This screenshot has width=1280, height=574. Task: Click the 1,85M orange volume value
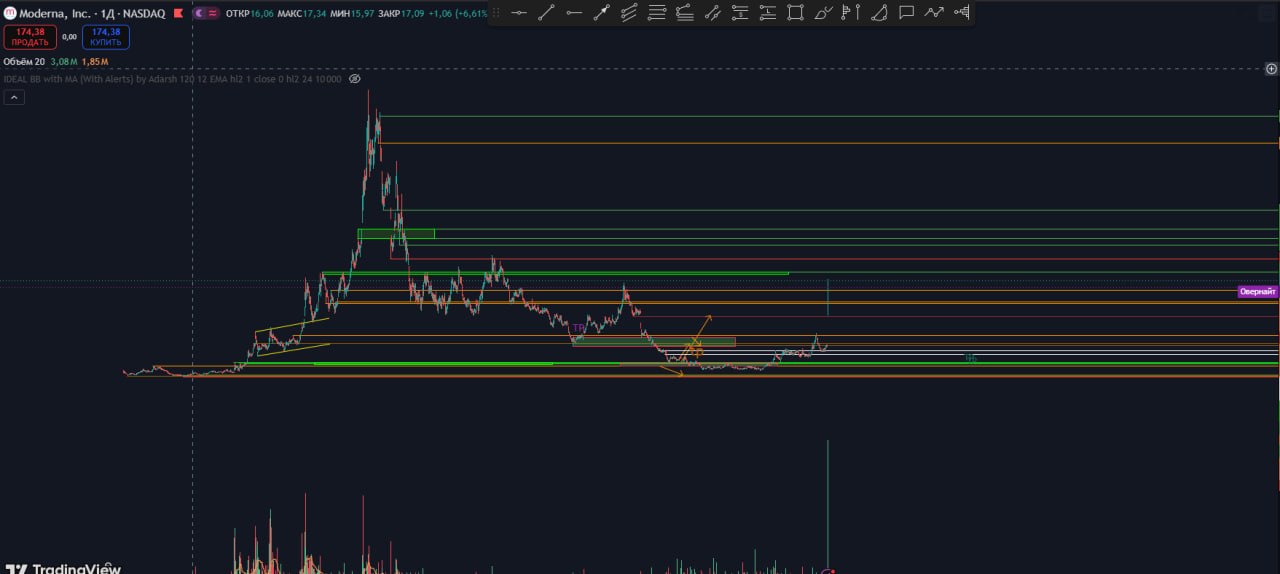(95, 62)
